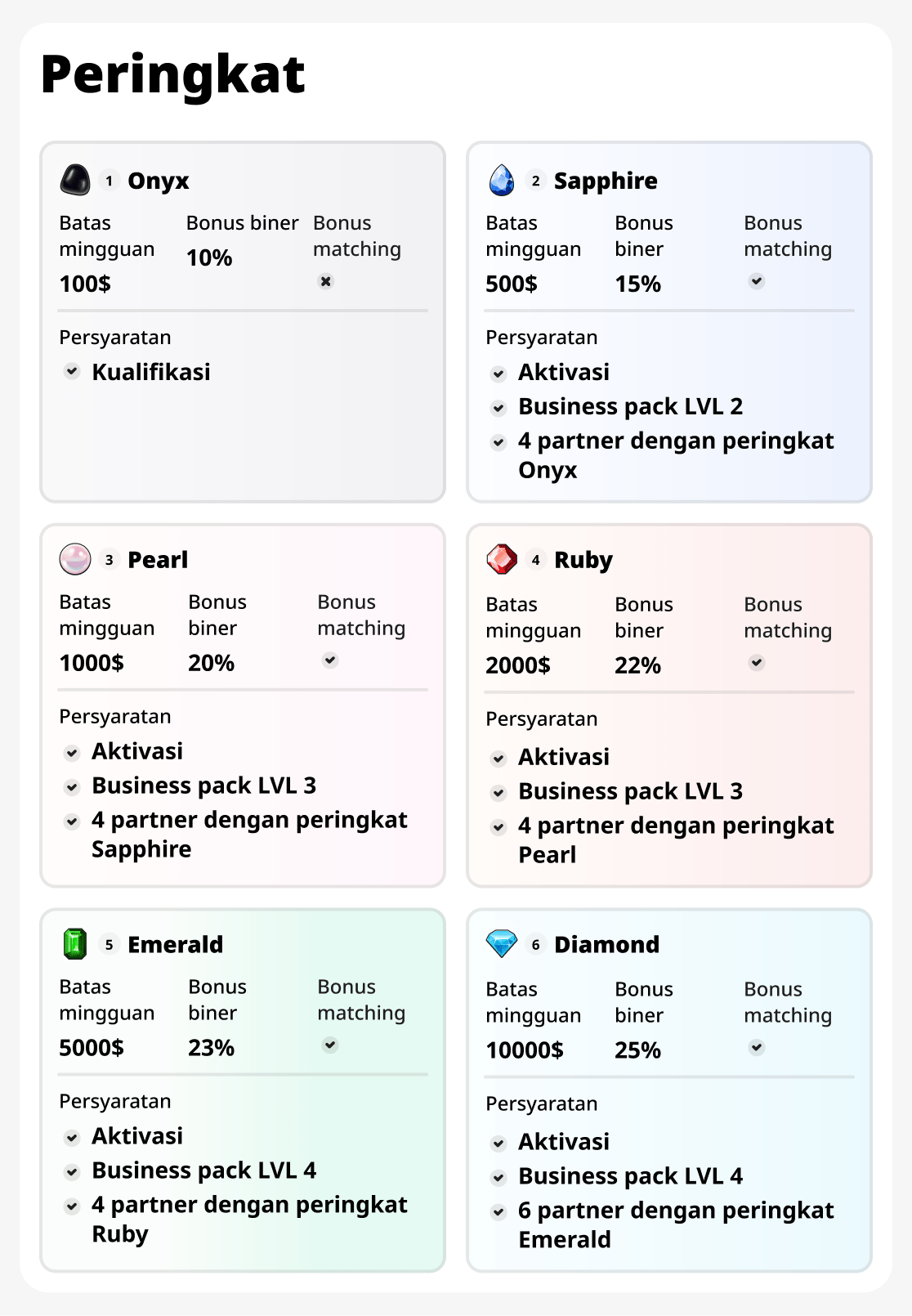Click the Emerald 5000$ weekly limit value
912x1316 pixels.
[92, 1047]
